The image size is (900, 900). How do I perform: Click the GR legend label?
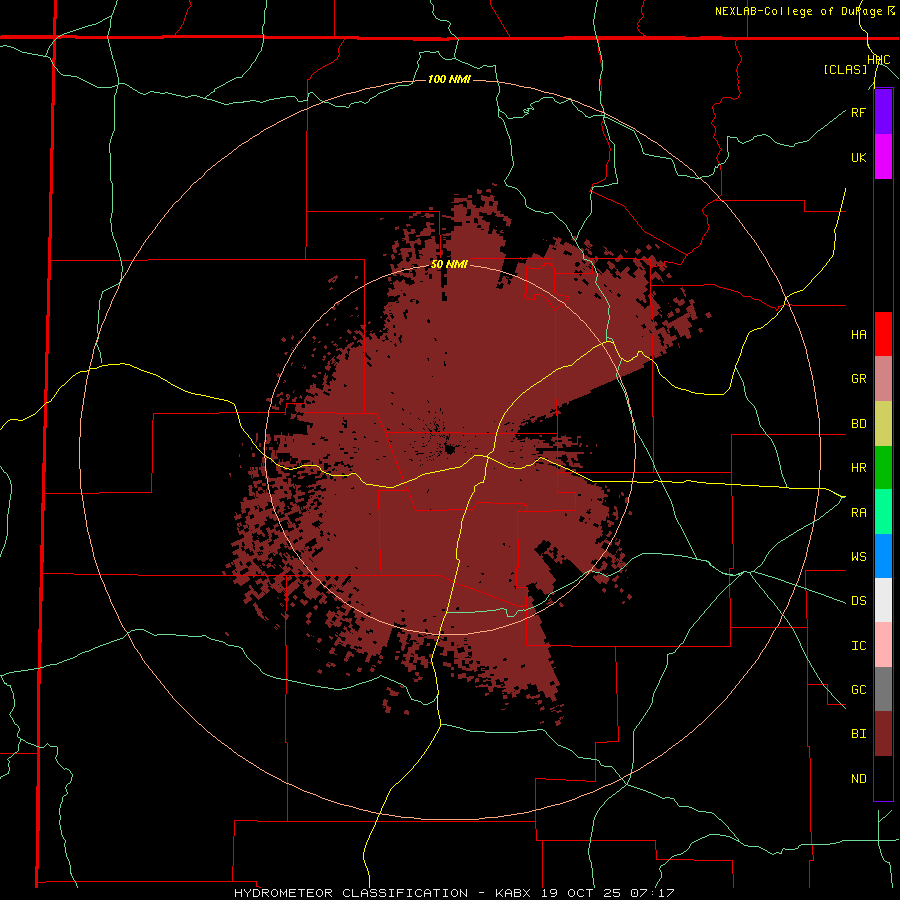click(x=858, y=379)
